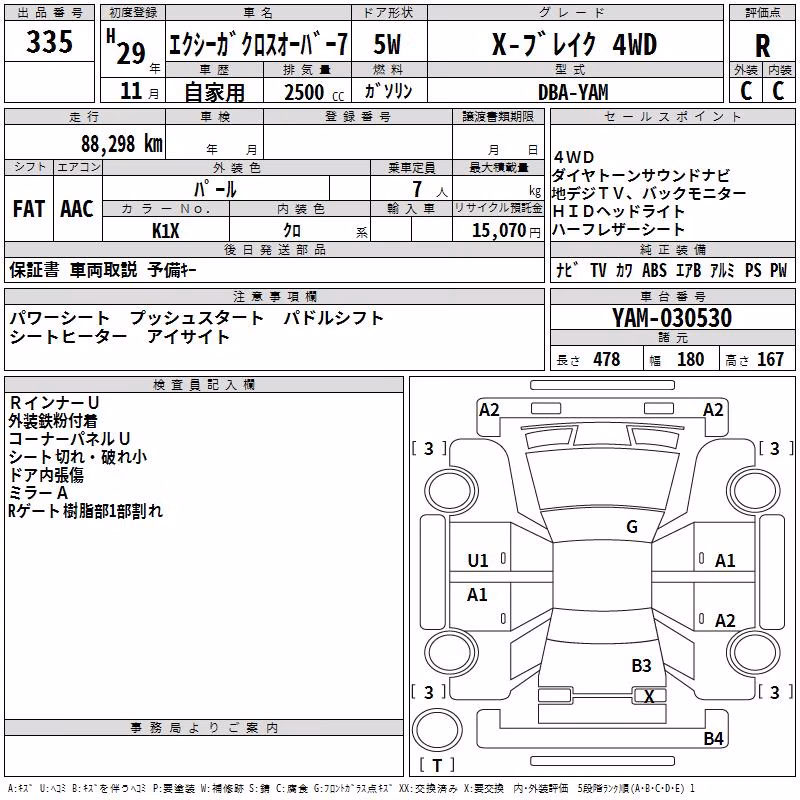Select sales point ダイヤトーンサウンドナビ
The width and height of the screenshot is (800, 800).
point(641,176)
